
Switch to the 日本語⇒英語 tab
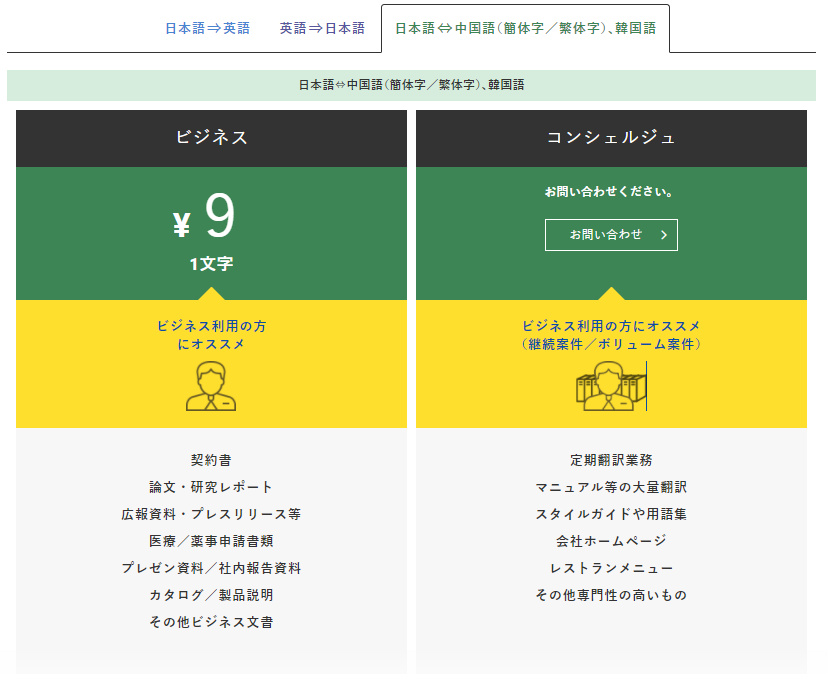[207, 28]
